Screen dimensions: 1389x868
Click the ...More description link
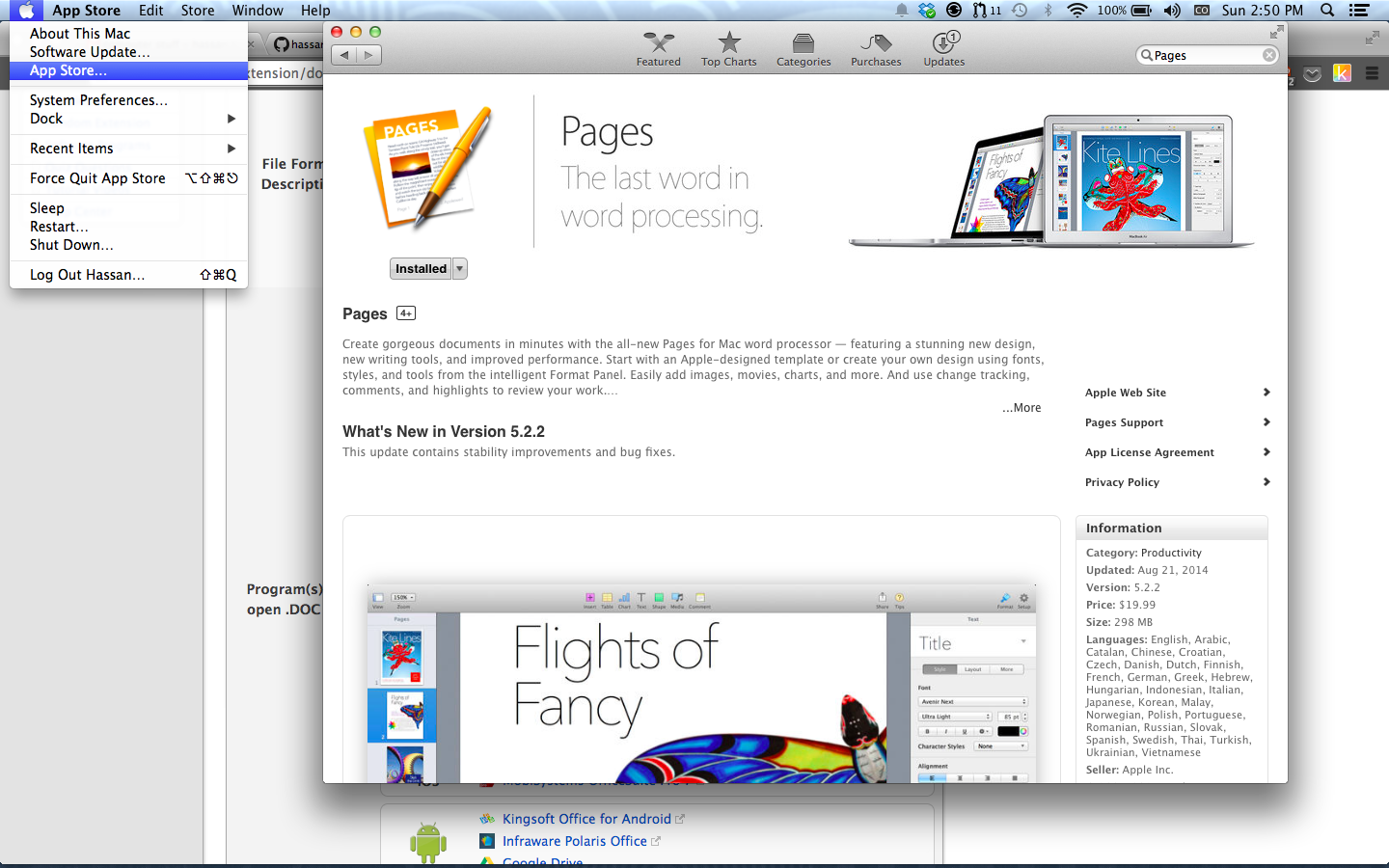(1021, 408)
